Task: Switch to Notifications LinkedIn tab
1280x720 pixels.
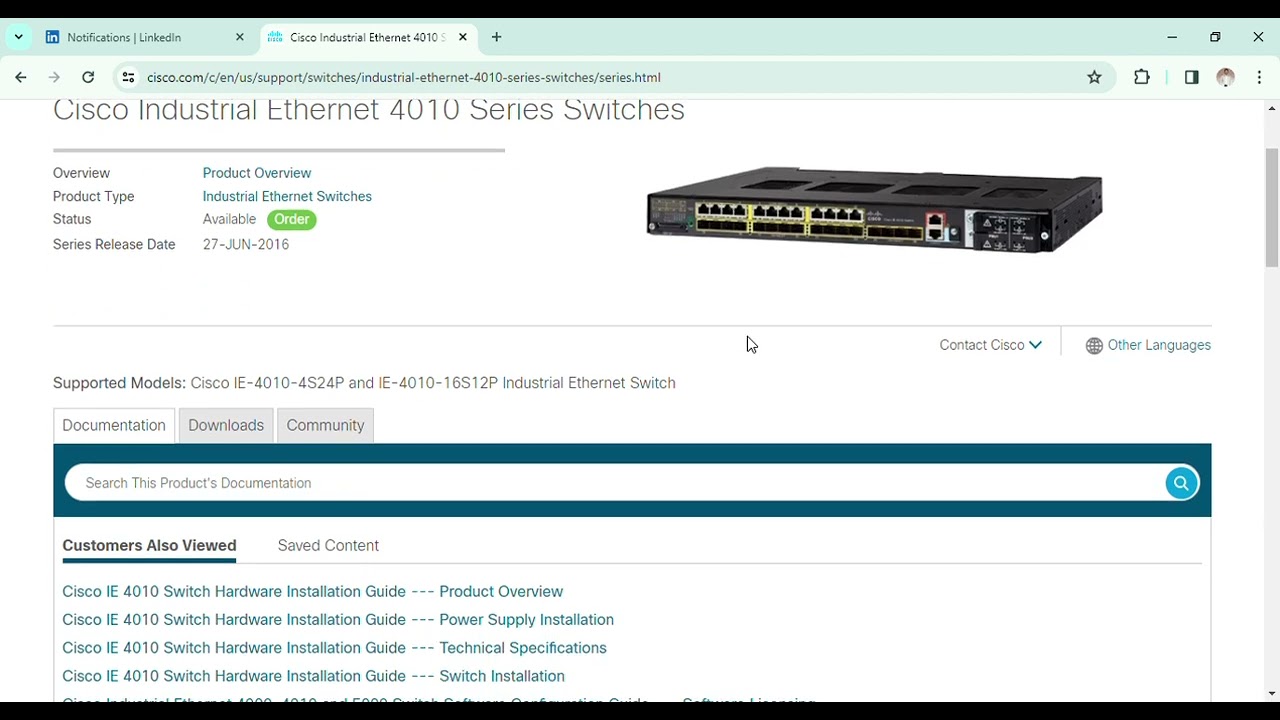Action: [x=145, y=37]
